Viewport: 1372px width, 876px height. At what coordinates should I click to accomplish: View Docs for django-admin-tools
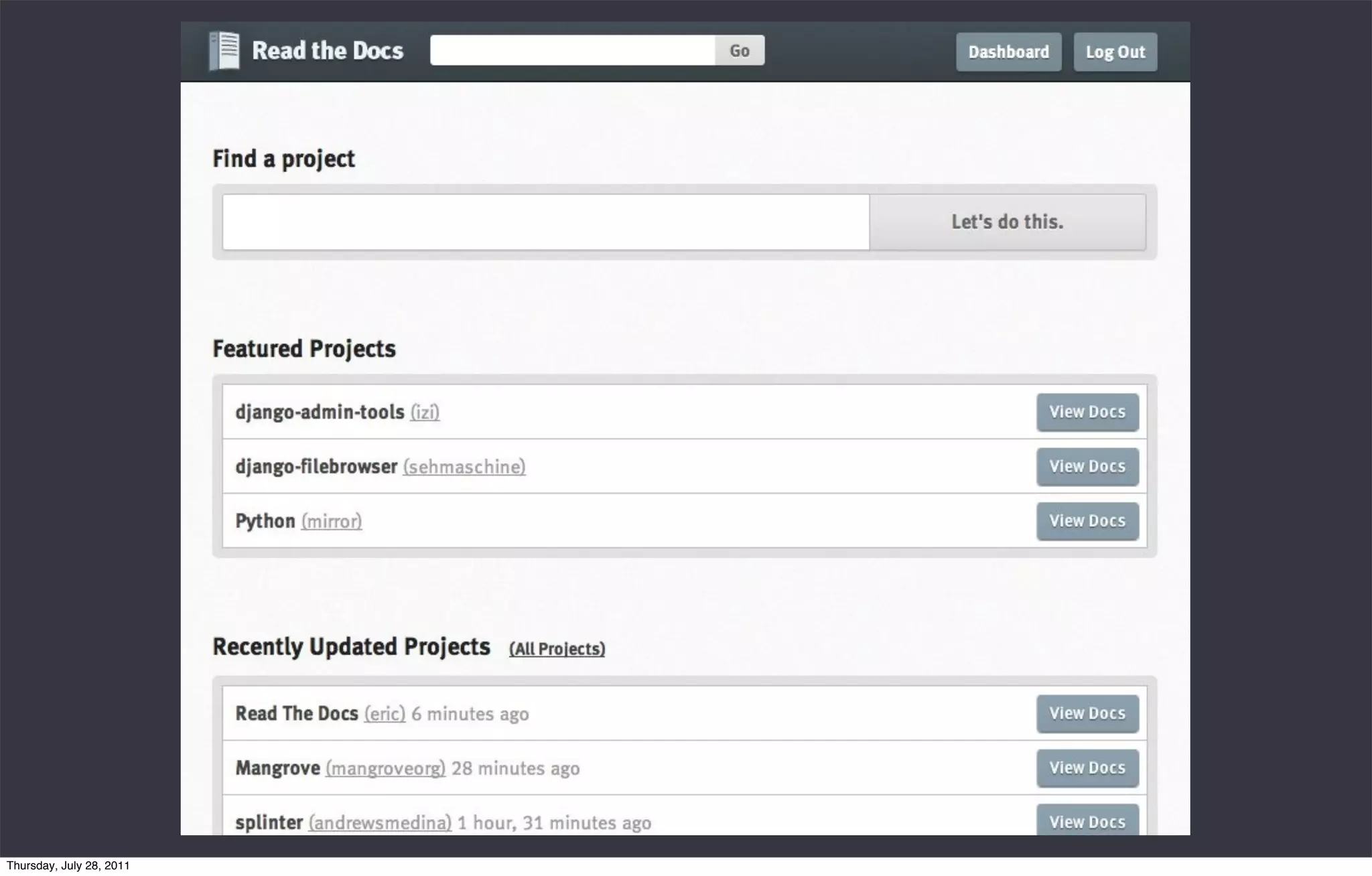coord(1088,413)
